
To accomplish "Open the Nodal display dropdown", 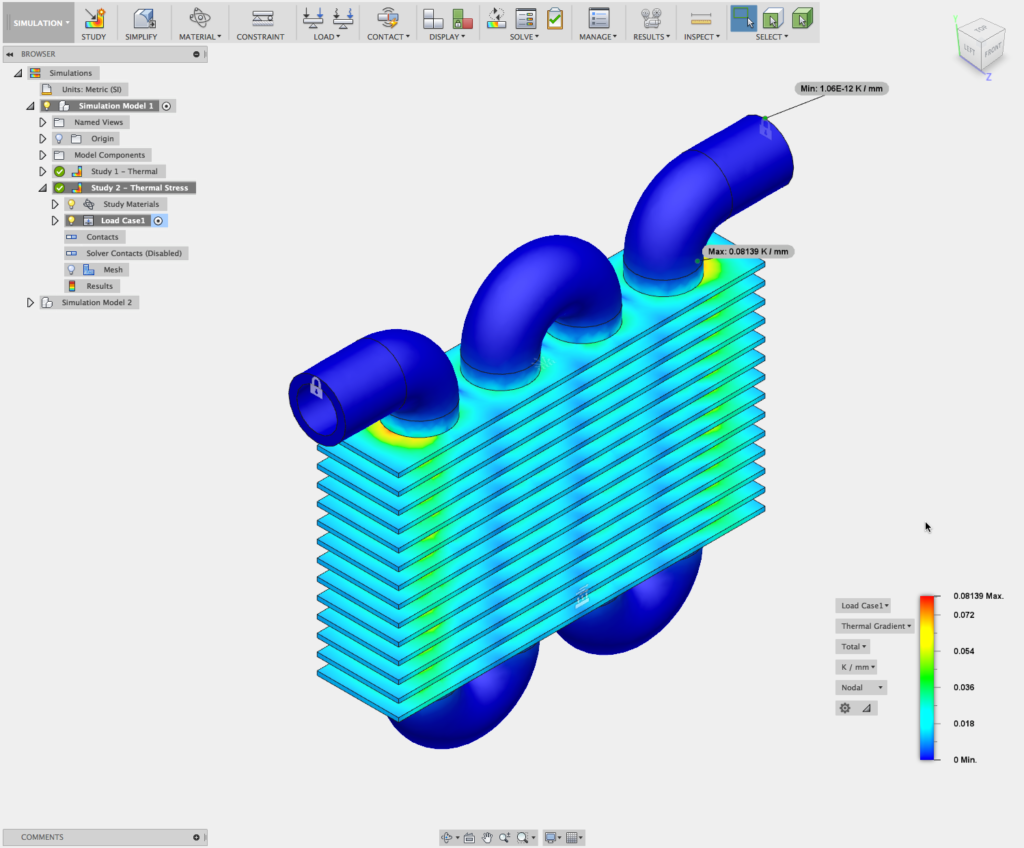I will (x=861, y=687).
